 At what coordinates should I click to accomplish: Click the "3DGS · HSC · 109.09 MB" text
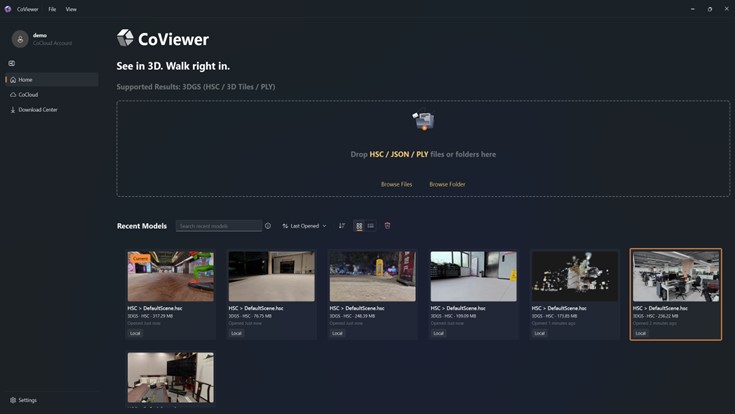click(453, 316)
